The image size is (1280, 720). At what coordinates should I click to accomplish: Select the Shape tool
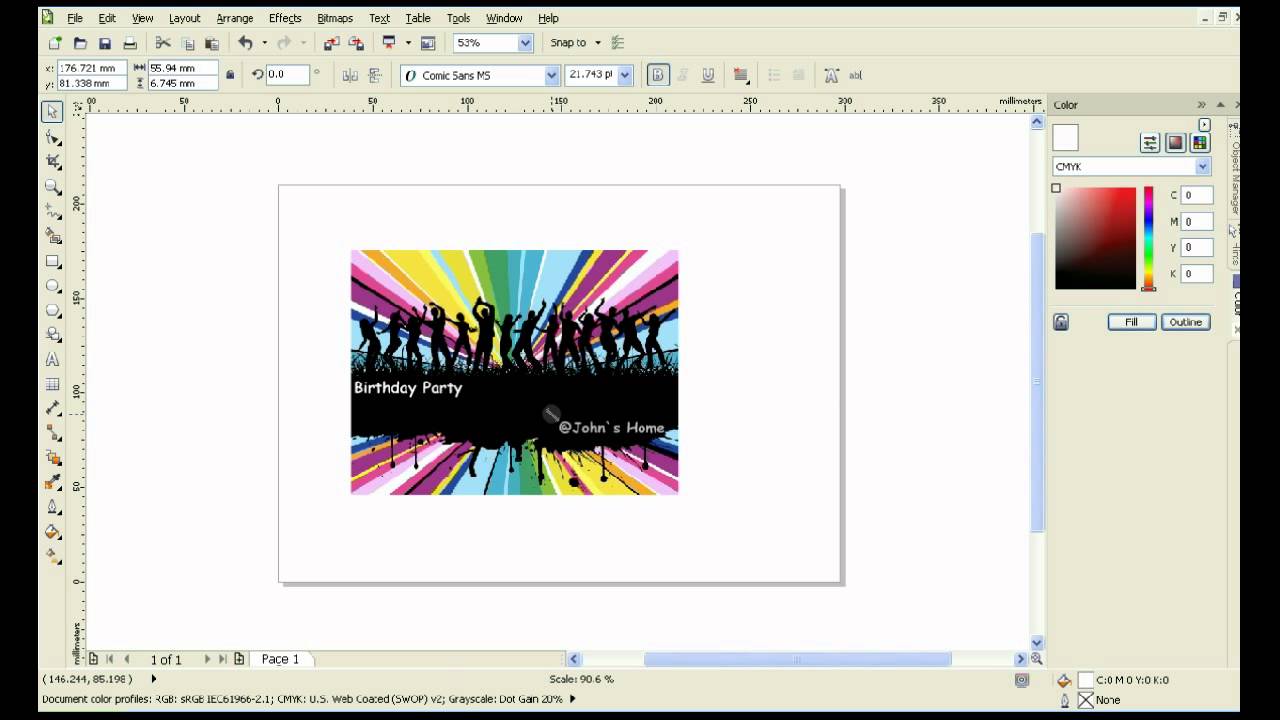52,137
